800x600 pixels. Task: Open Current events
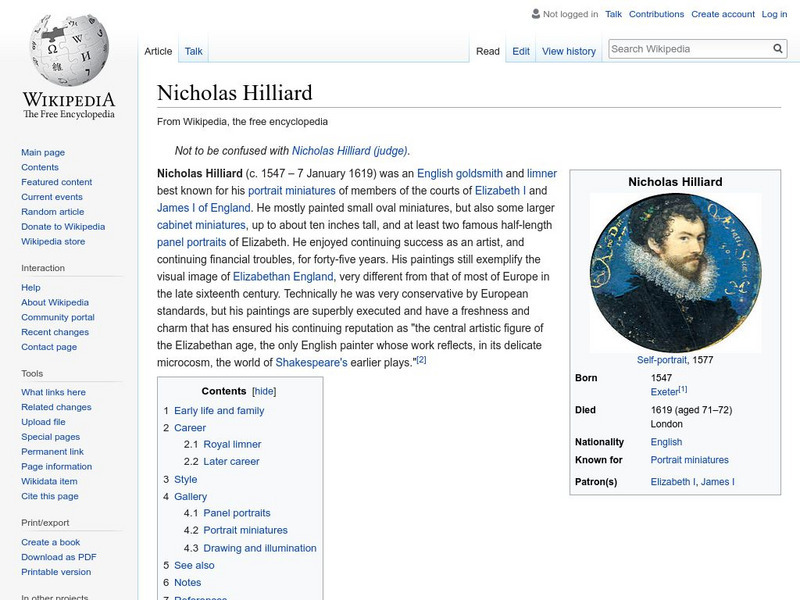52,196
